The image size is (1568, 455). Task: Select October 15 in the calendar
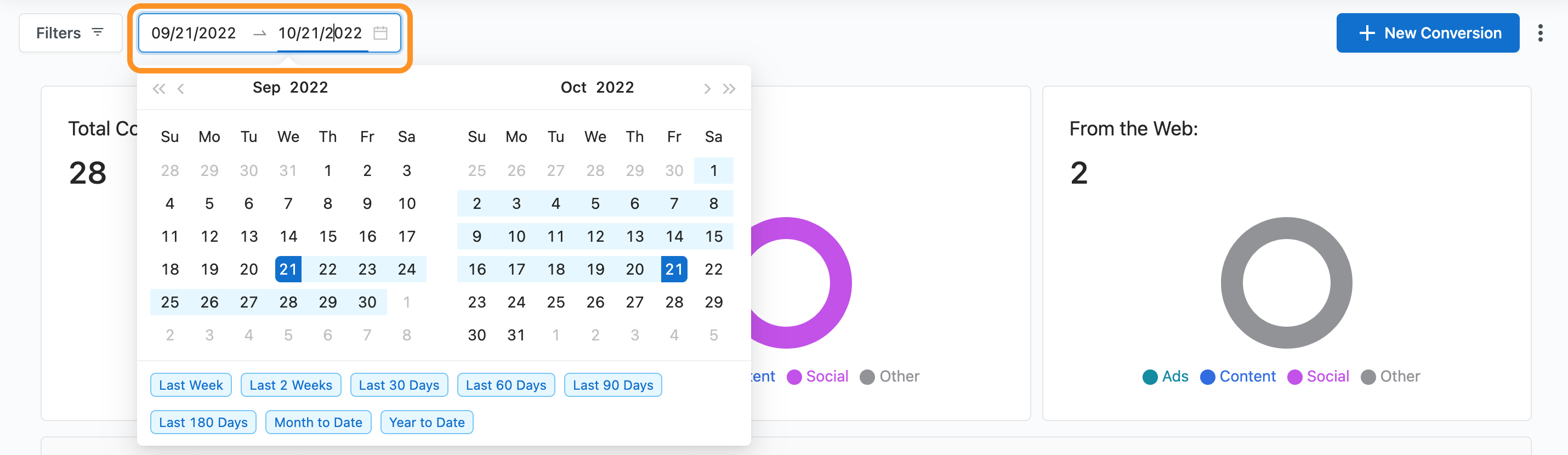click(x=713, y=236)
